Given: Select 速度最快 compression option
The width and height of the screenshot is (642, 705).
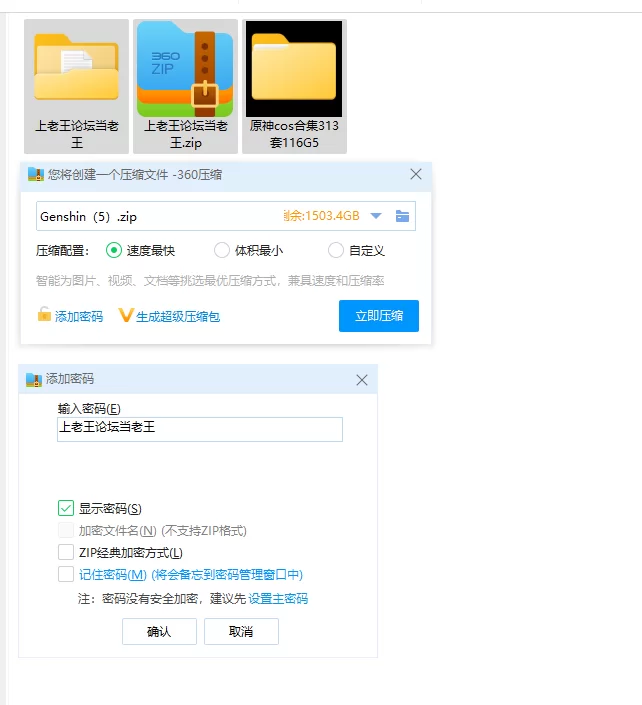Looking at the screenshot, I should (114, 250).
